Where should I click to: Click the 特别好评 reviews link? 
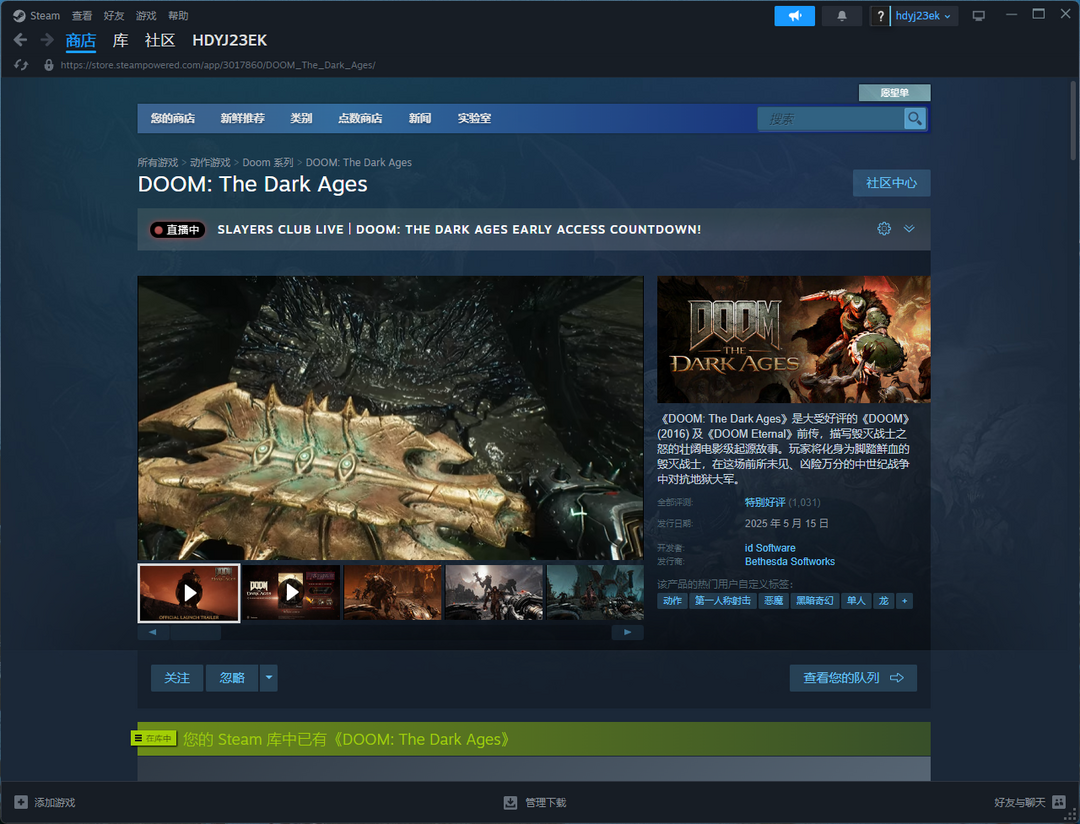coord(765,502)
